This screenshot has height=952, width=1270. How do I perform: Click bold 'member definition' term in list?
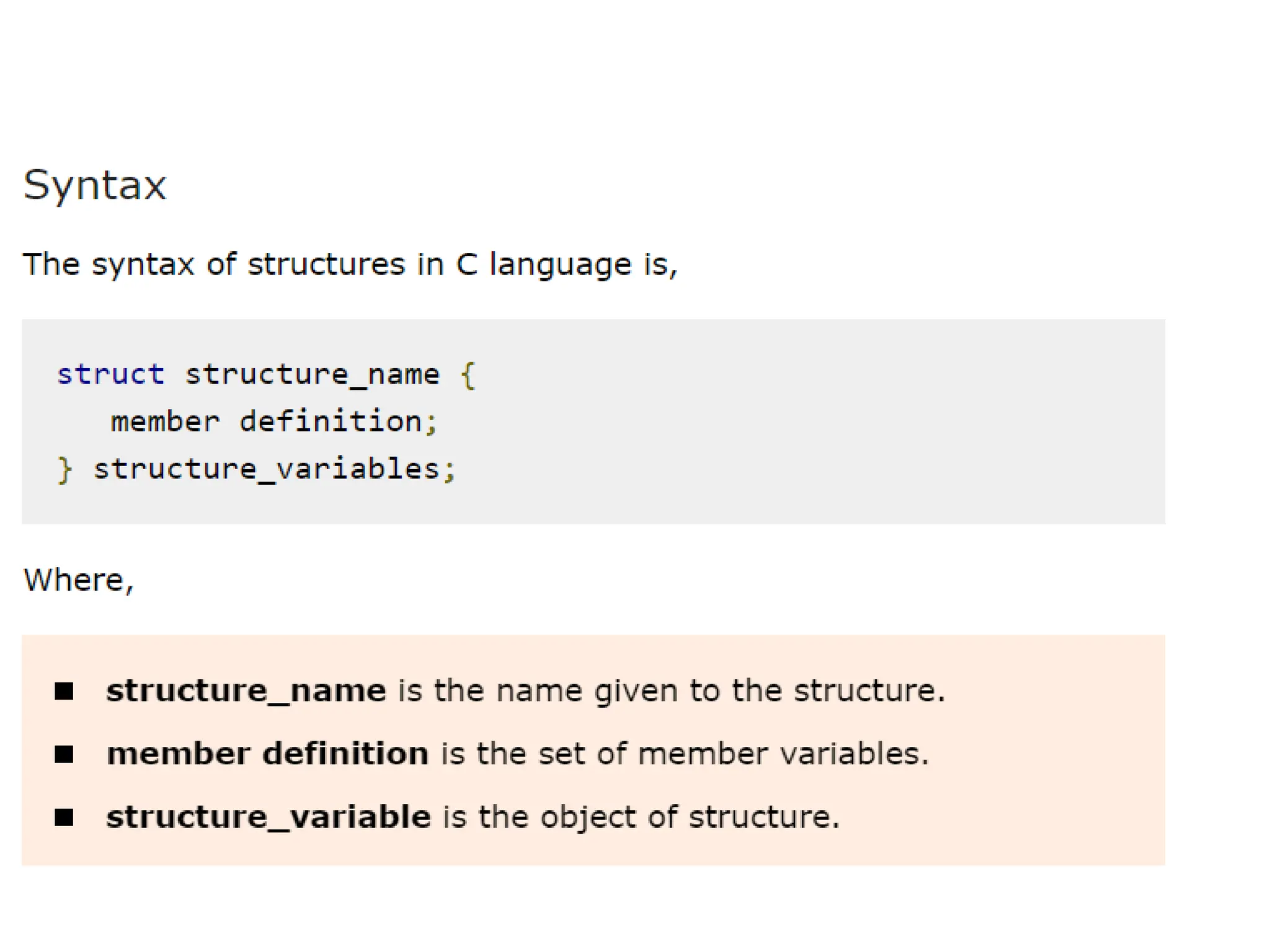click(x=267, y=754)
